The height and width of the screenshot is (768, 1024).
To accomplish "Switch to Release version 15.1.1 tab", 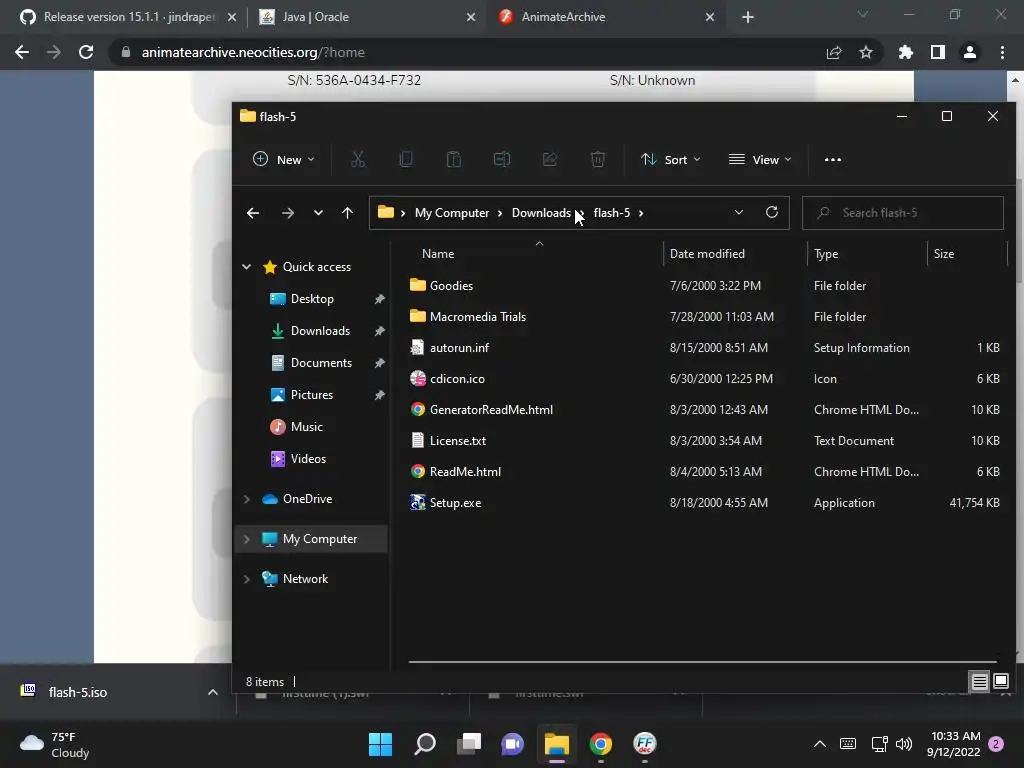I will (x=128, y=17).
